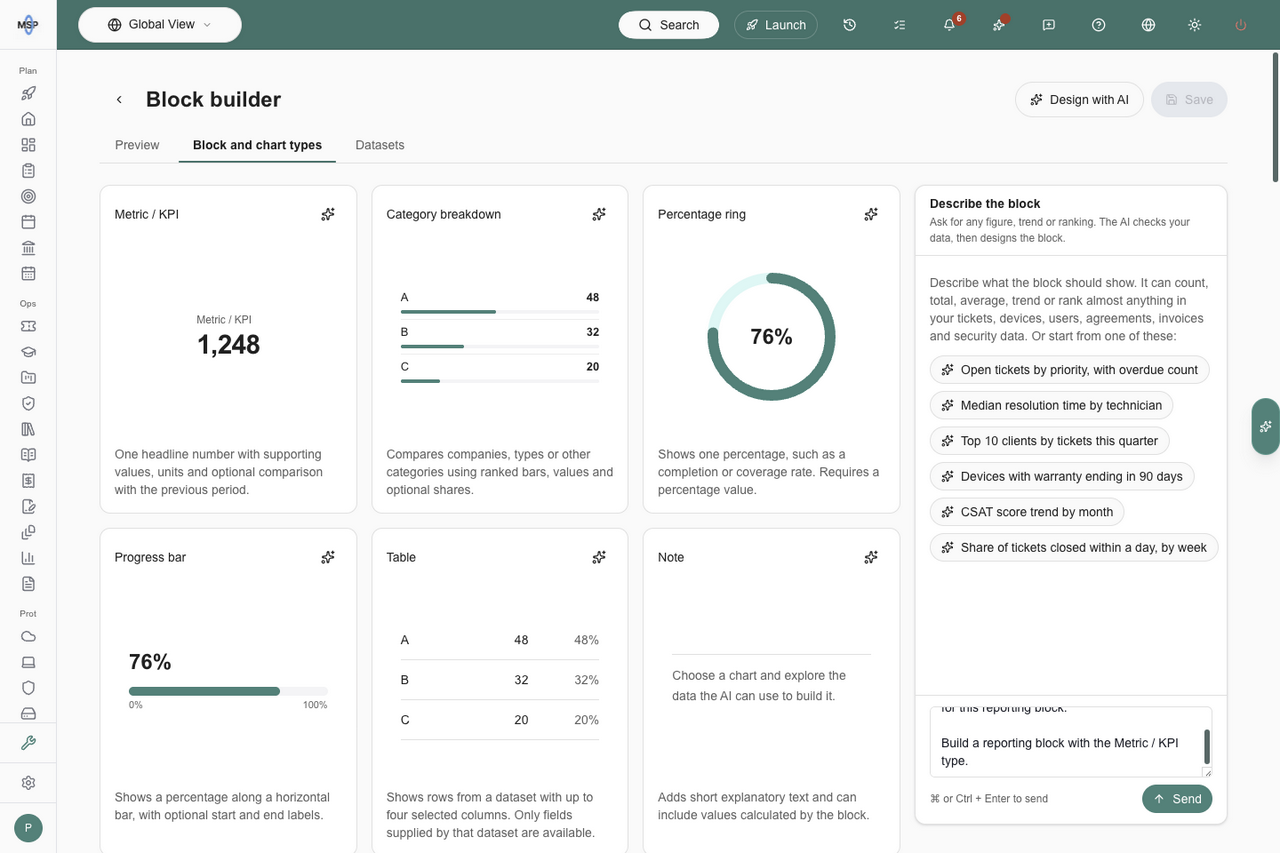Image resolution: width=1280 pixels, height=853 pixels.
Task: Open the checklist tasks icon in top bar
Action: tap(899, 25)
